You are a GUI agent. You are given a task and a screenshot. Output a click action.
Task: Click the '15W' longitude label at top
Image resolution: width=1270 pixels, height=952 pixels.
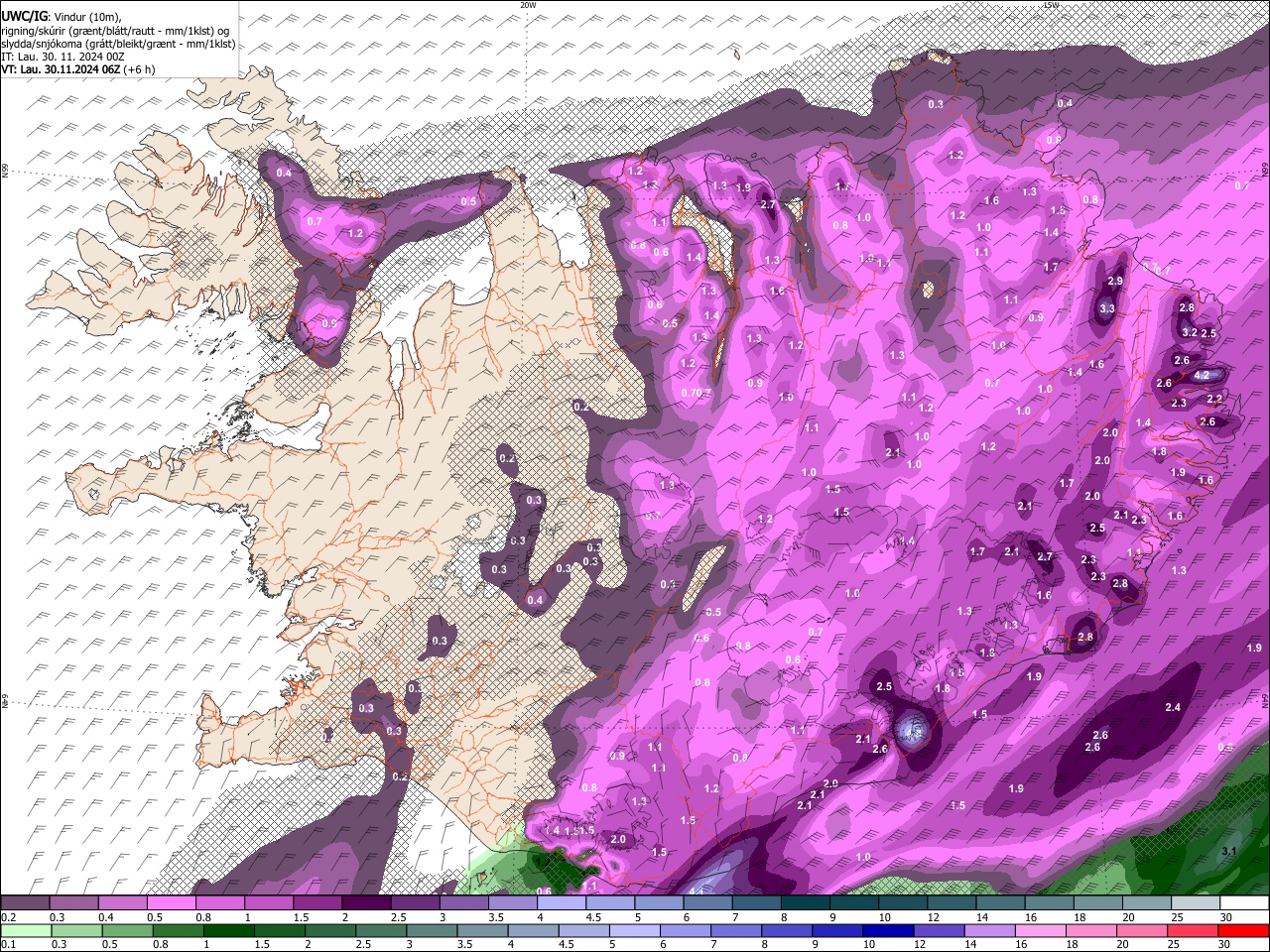click(x=1052, y=5)
